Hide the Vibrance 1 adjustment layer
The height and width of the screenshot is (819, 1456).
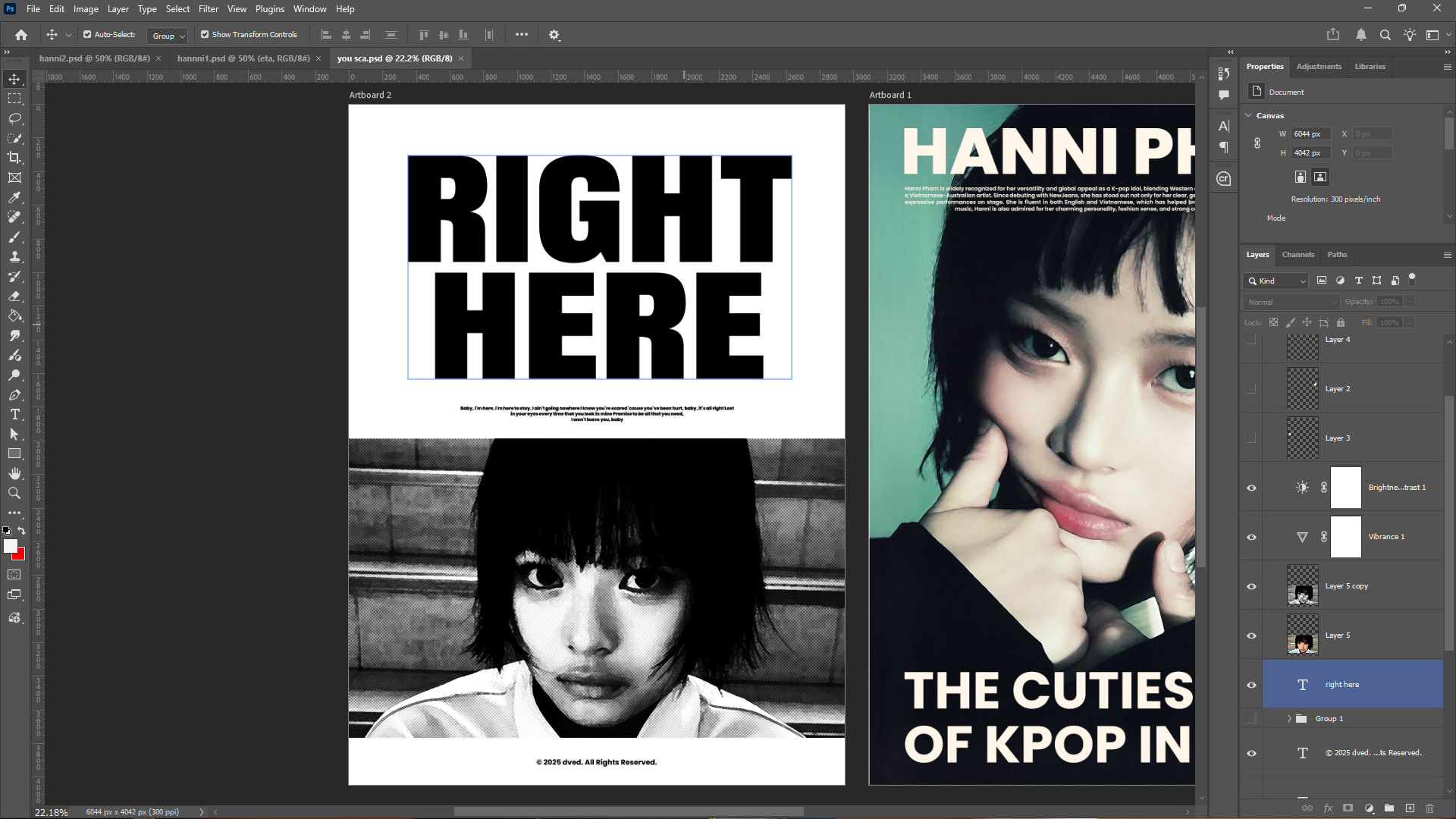pyautogui.click(x=1251, y=537)
